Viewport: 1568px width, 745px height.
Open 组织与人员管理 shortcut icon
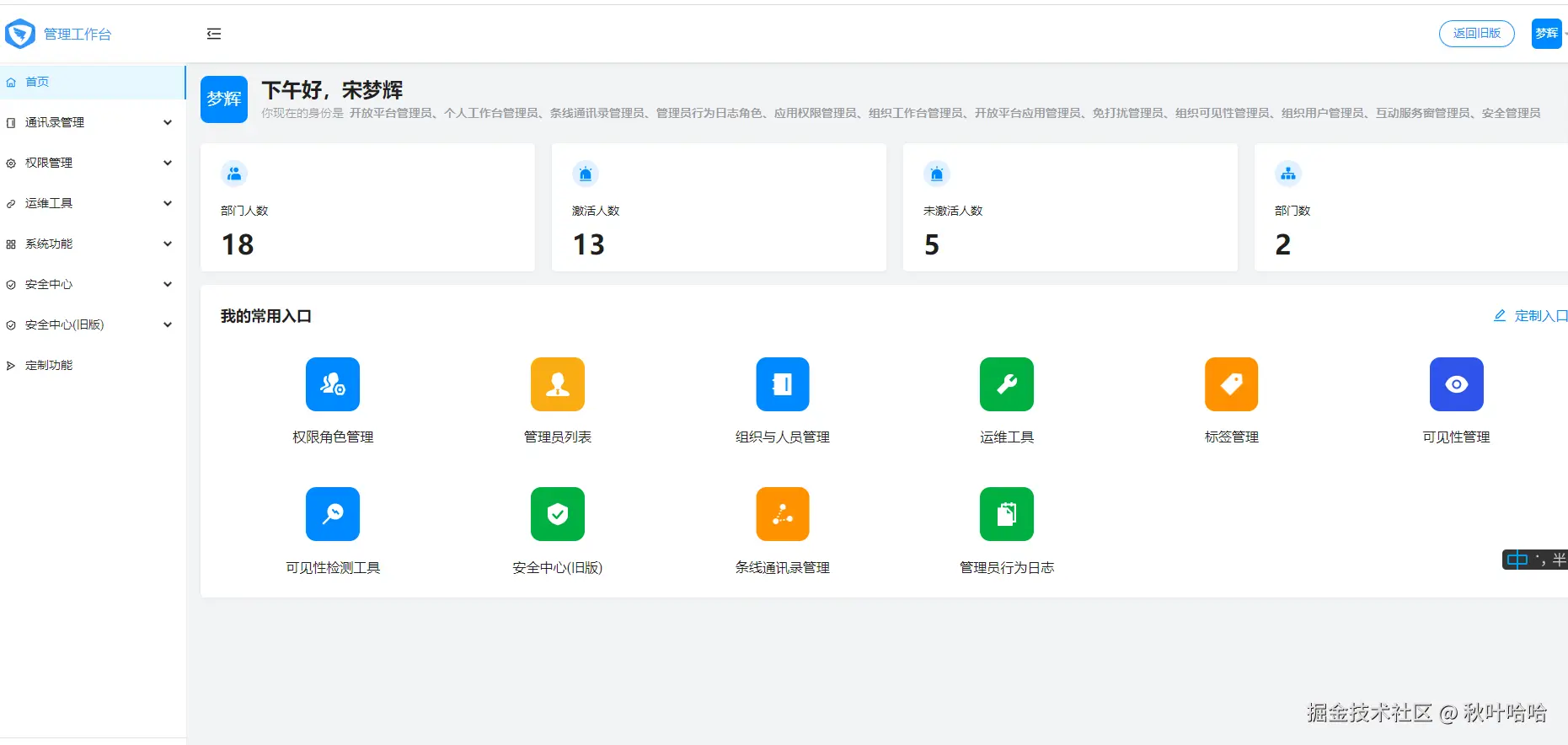[783, 384]
